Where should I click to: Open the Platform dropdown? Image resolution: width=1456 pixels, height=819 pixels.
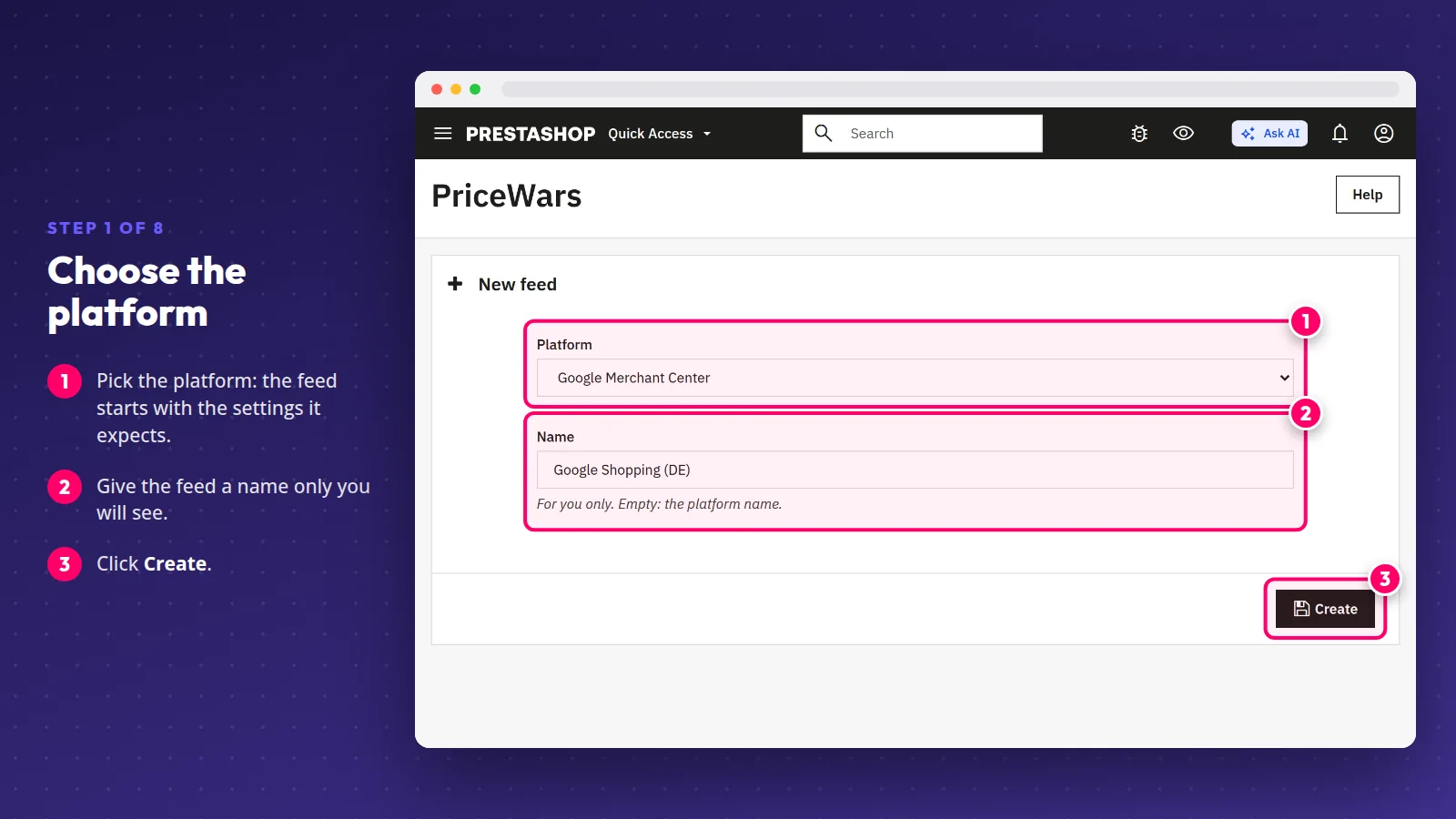pos(915,378)
